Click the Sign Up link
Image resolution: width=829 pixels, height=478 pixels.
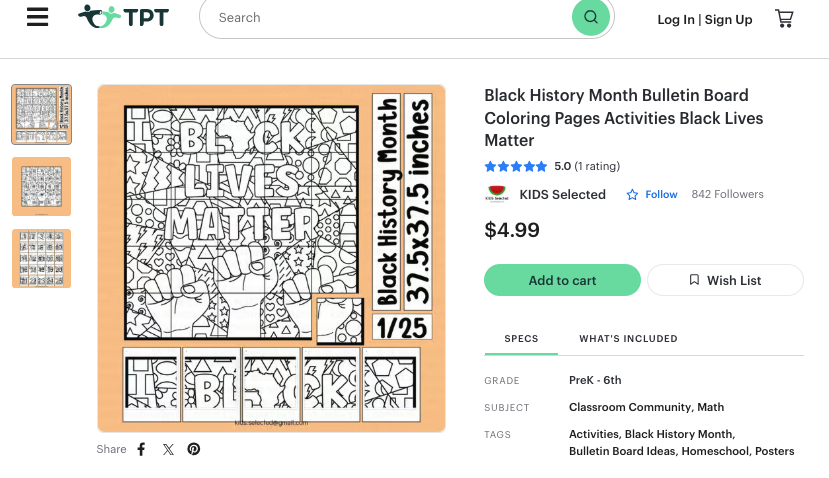[728, 19]
